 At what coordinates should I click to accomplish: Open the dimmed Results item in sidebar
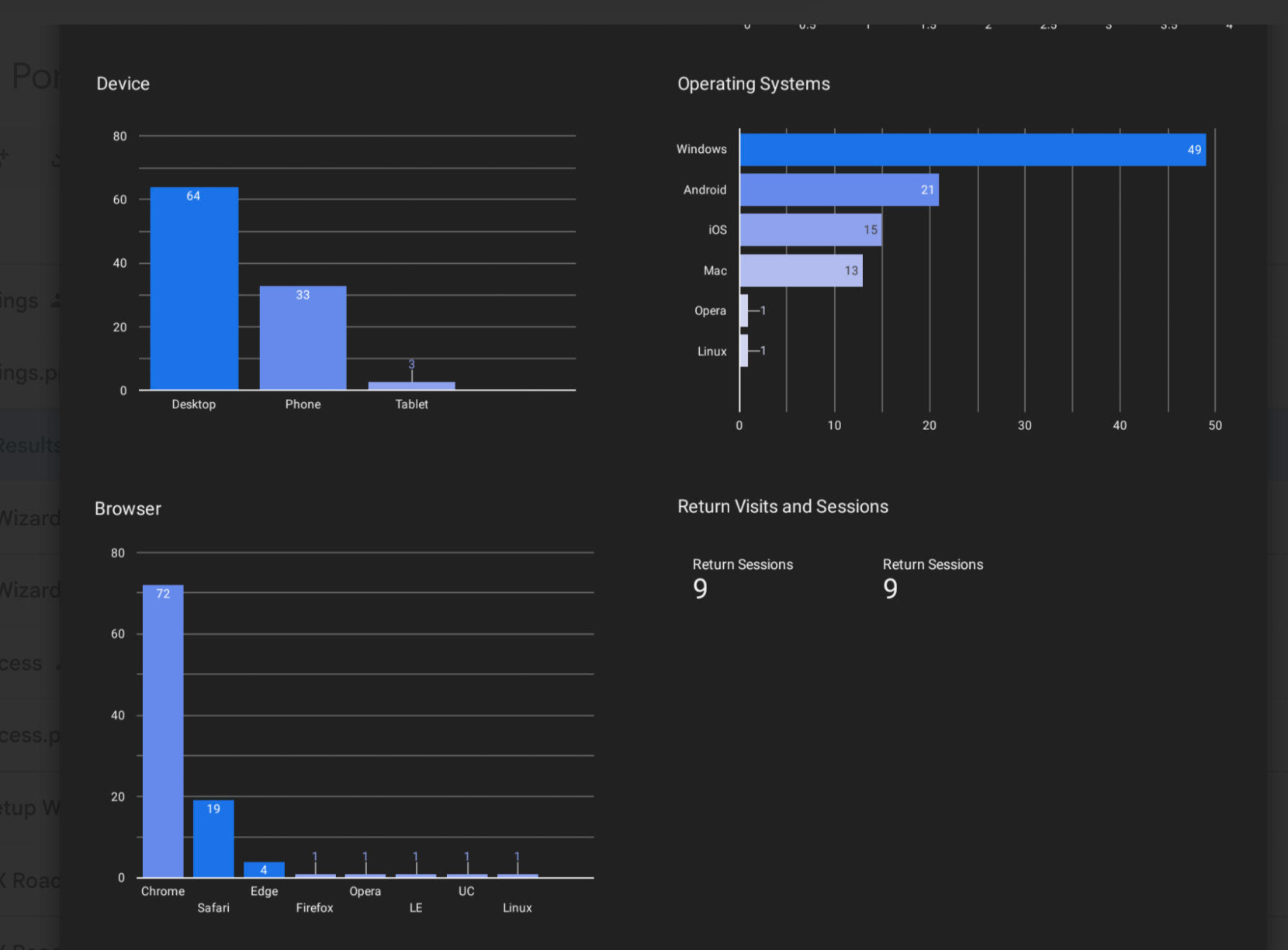pos(29,446)
